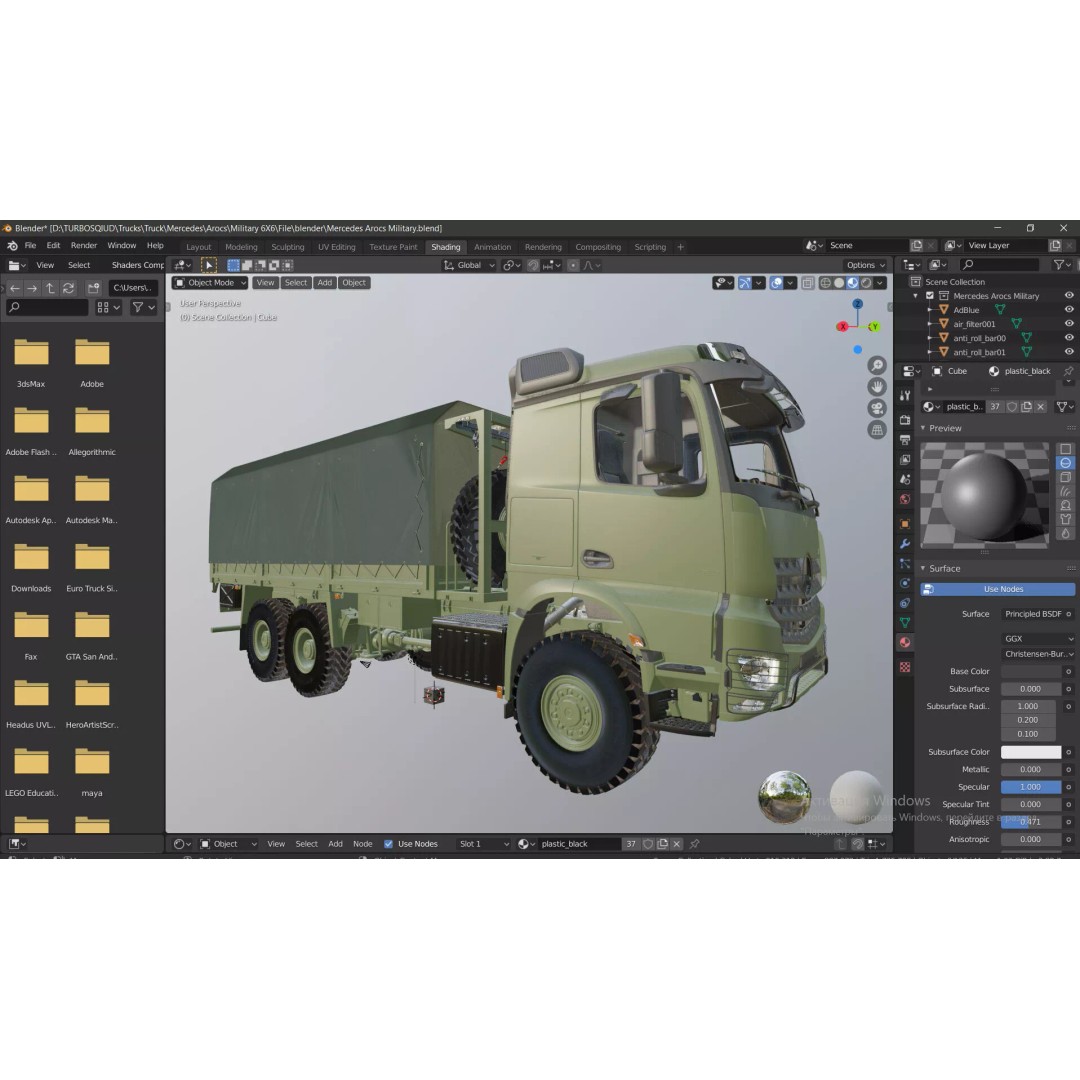
Task: Switch orthographic perspective grid gizmo icon
Action: pos(877,430)
